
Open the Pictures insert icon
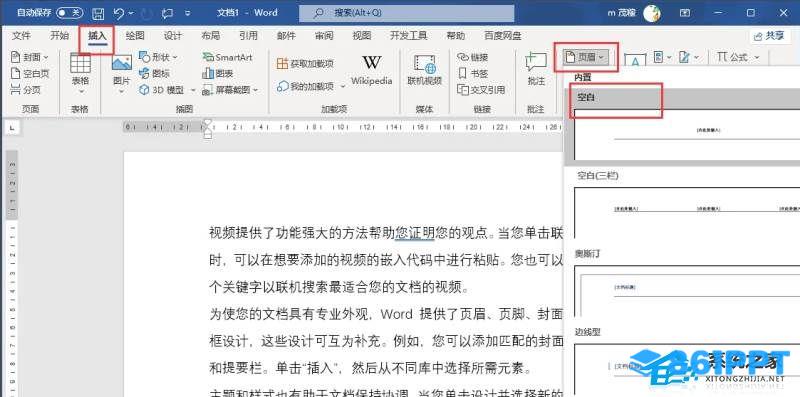[121, 63]
